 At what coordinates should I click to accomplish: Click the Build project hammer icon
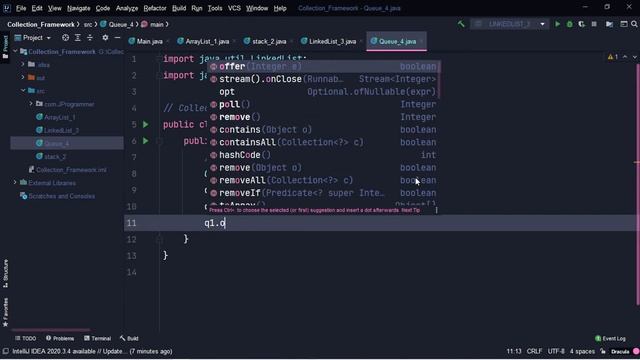point(461,24)
